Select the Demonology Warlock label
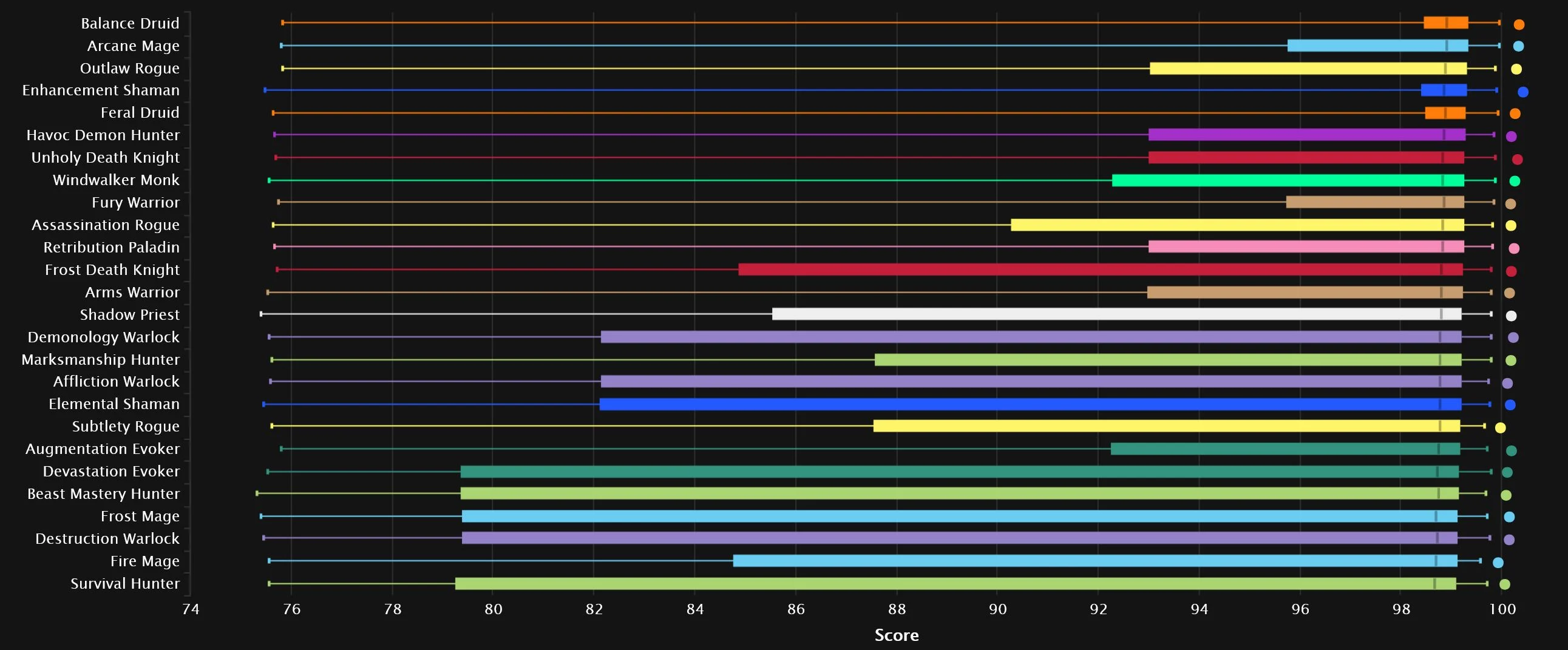1568x650 pixels. tap(103, 337)
